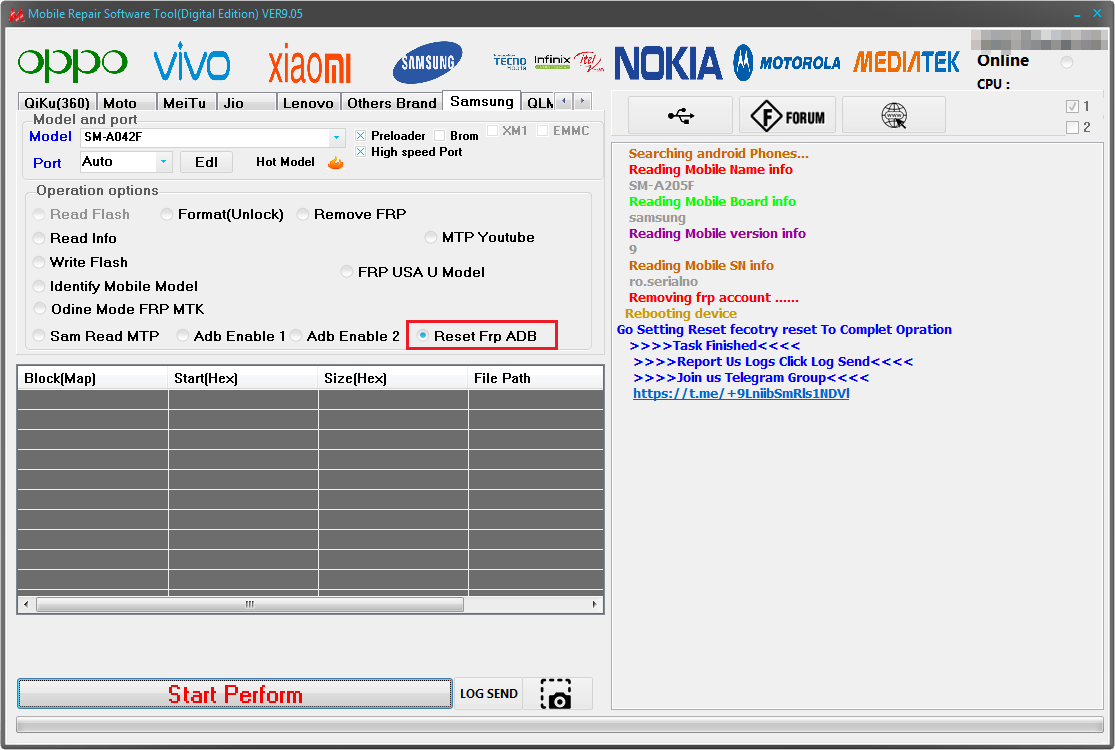Viewport: 1115px width, 750px height.
Task: Click the USB connection icon button
Action: point(680,116)
